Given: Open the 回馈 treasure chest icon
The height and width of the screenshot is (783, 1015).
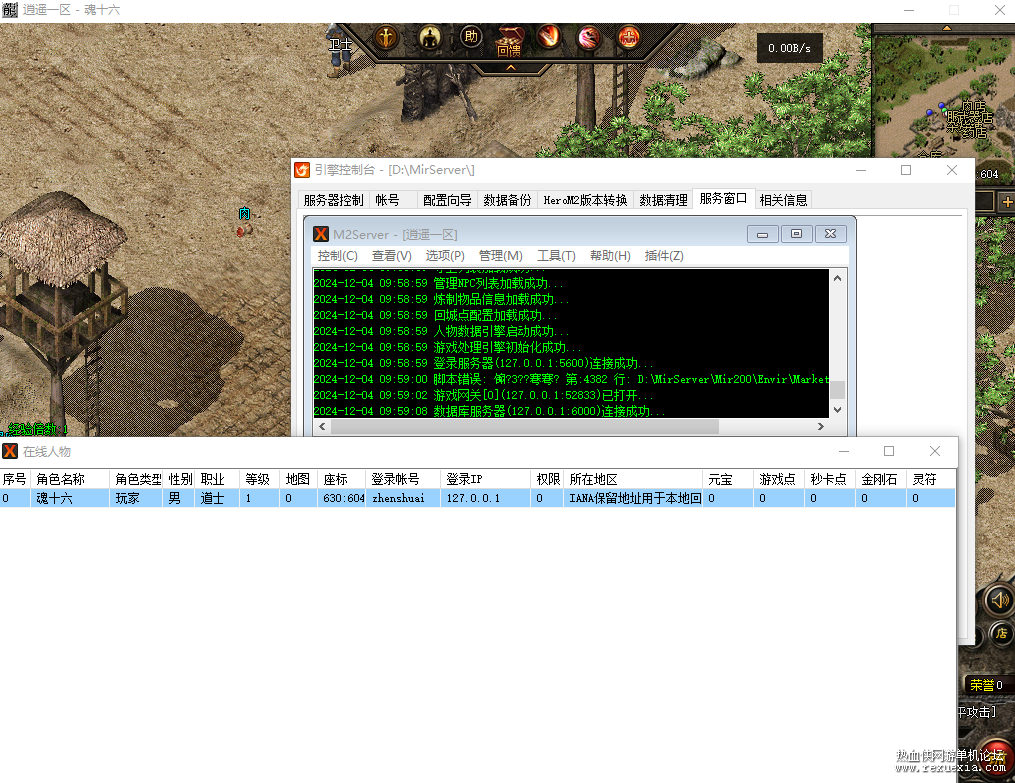Looking at the screenshot, I should tap(509, 40).
